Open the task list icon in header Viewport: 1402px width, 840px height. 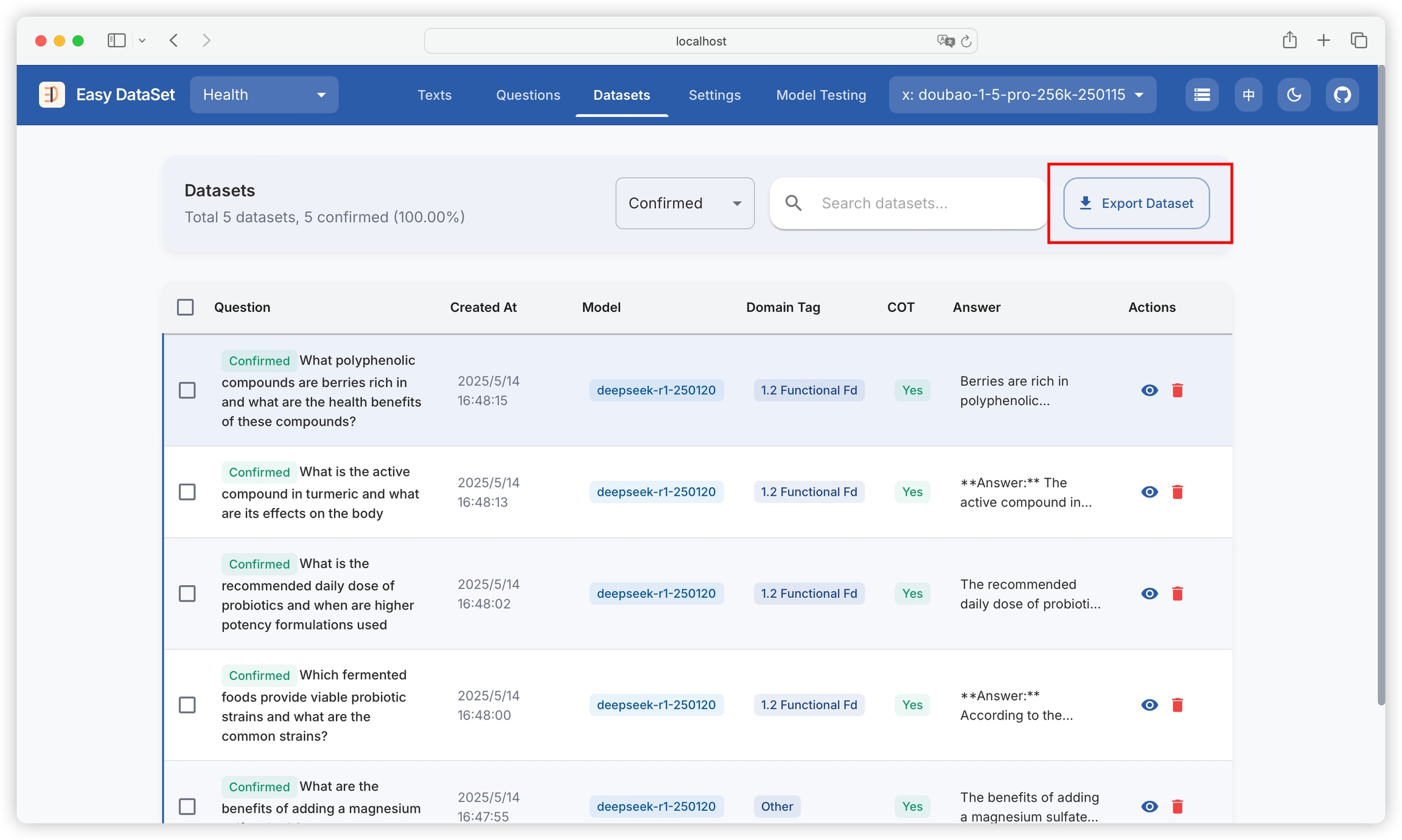click(x=1202, y=95)
